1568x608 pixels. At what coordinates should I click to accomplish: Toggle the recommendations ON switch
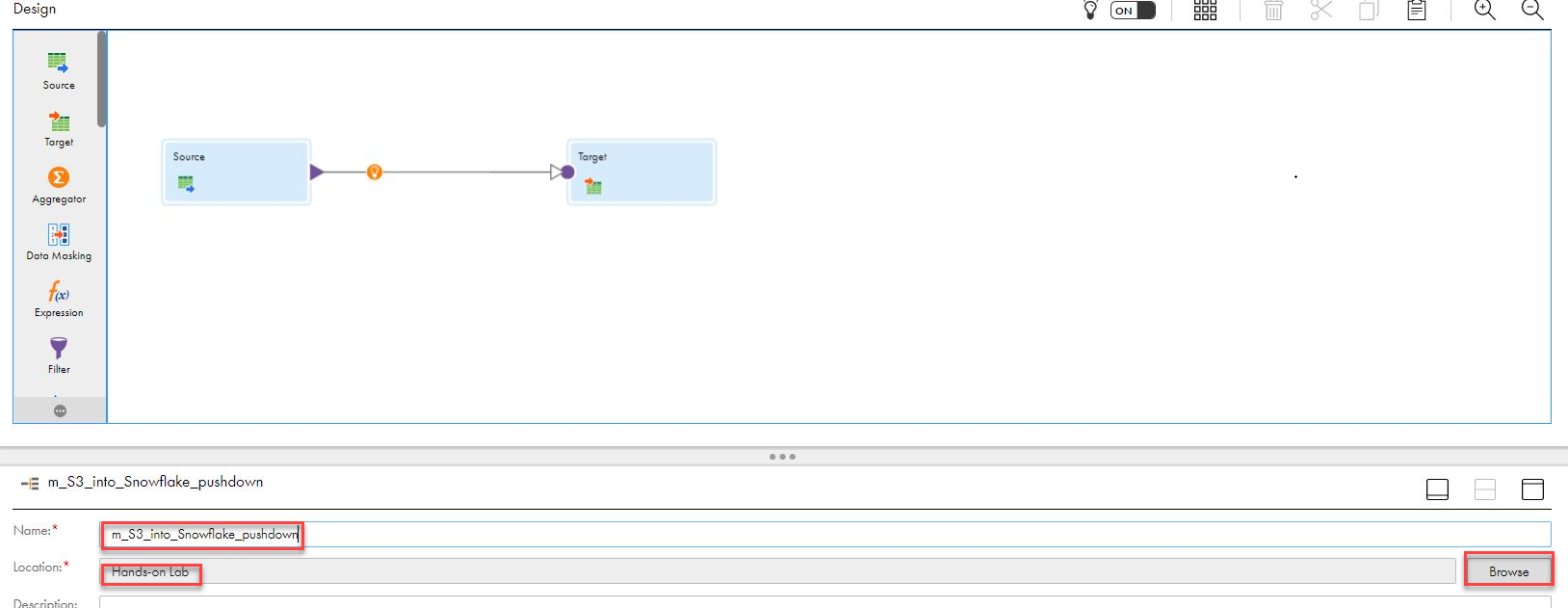click(1133, 11)
